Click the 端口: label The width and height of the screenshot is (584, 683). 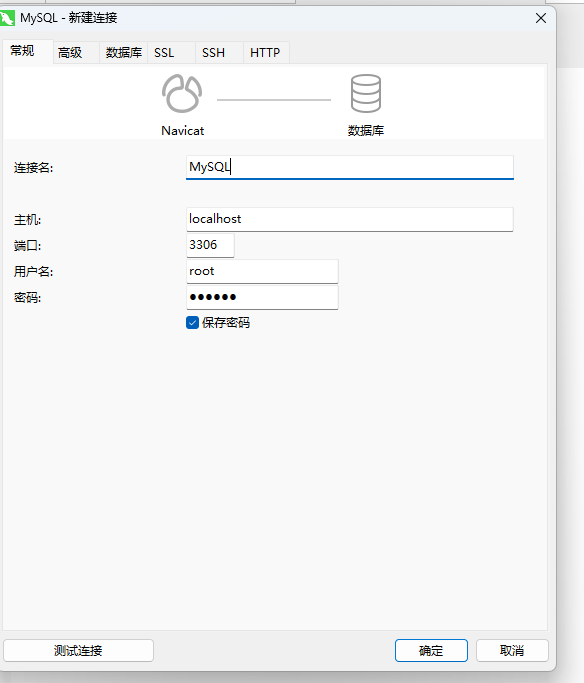click(27, 246)
